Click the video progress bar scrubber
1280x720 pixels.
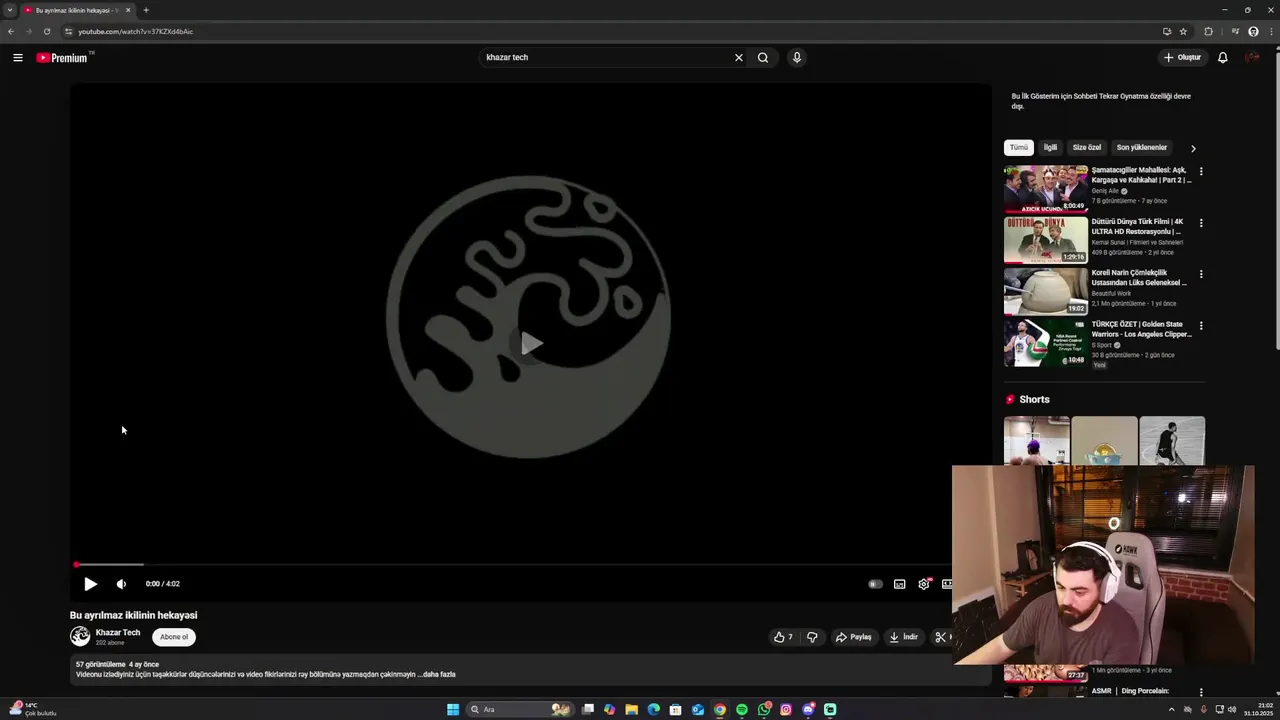tap(76, 565)
